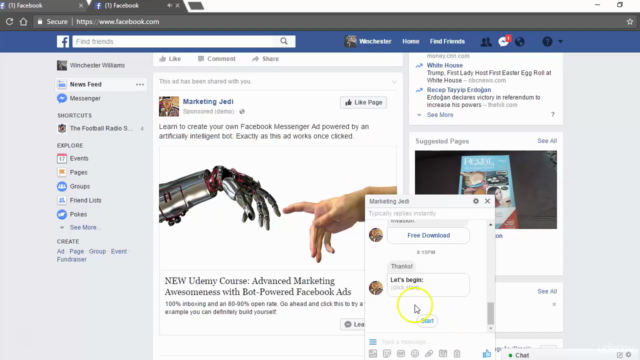640x360 pixels.
Task: Click Recep Tayyip Erdoğan trending link
Action: tap(459, 90)
